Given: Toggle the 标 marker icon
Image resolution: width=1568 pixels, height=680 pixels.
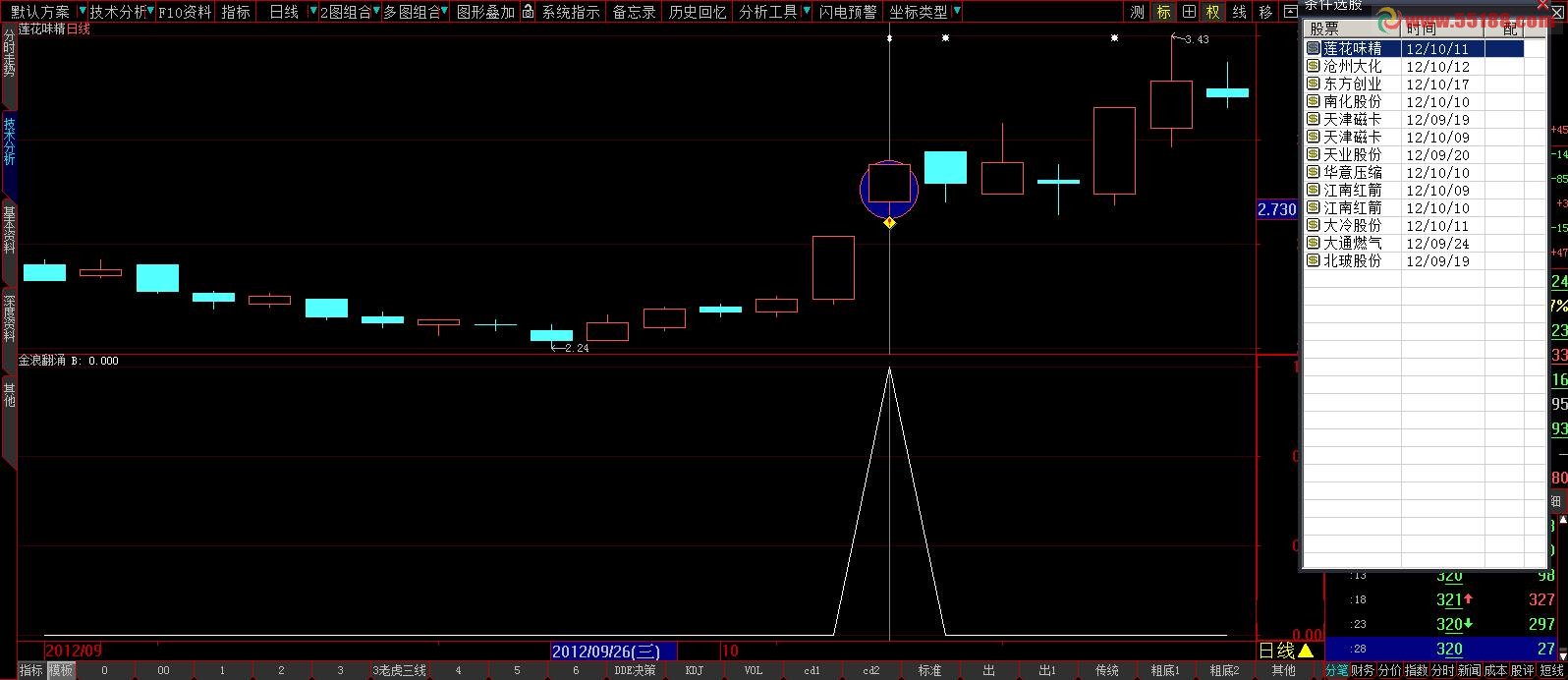Looking at the screenshot, I should pos(1163,12).
